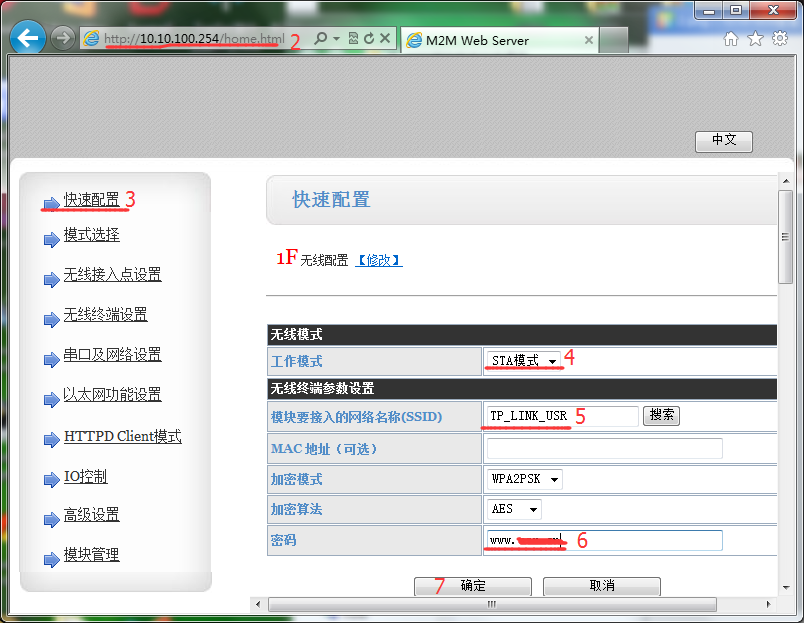Click the browser back arrow button

[28, 39]
